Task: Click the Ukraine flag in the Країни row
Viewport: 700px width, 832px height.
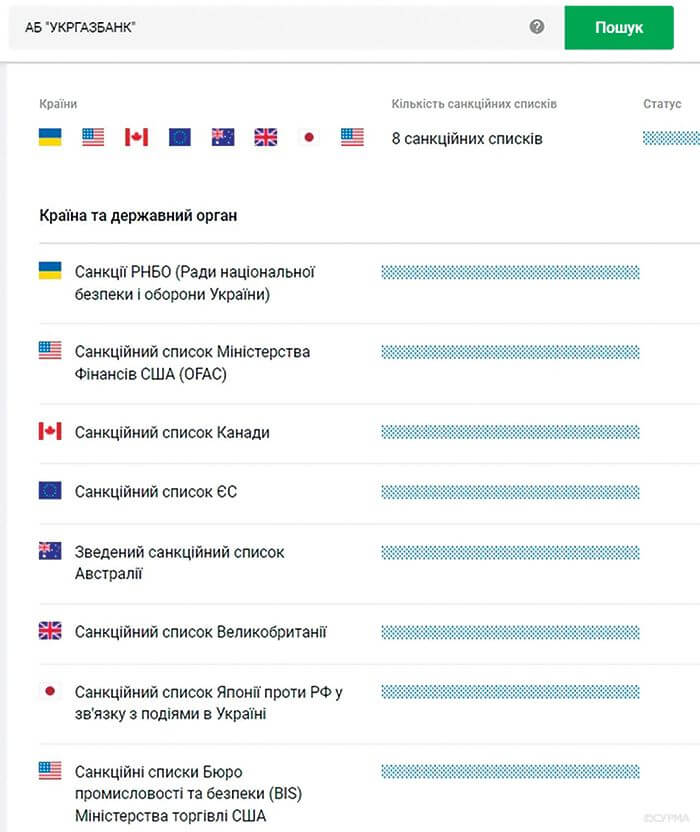Action: pos(50,137)
